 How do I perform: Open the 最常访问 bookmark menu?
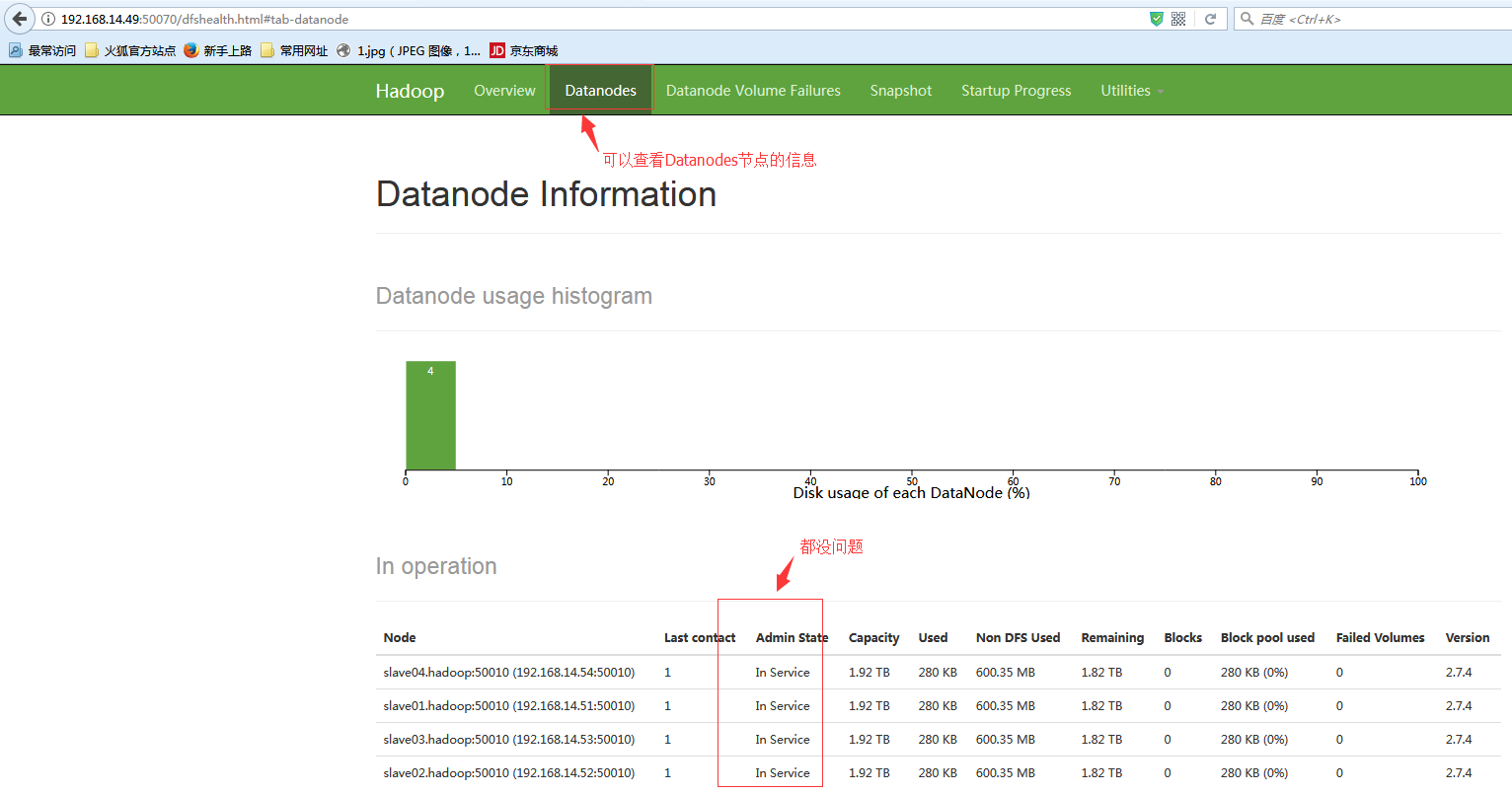pos(42,50)
